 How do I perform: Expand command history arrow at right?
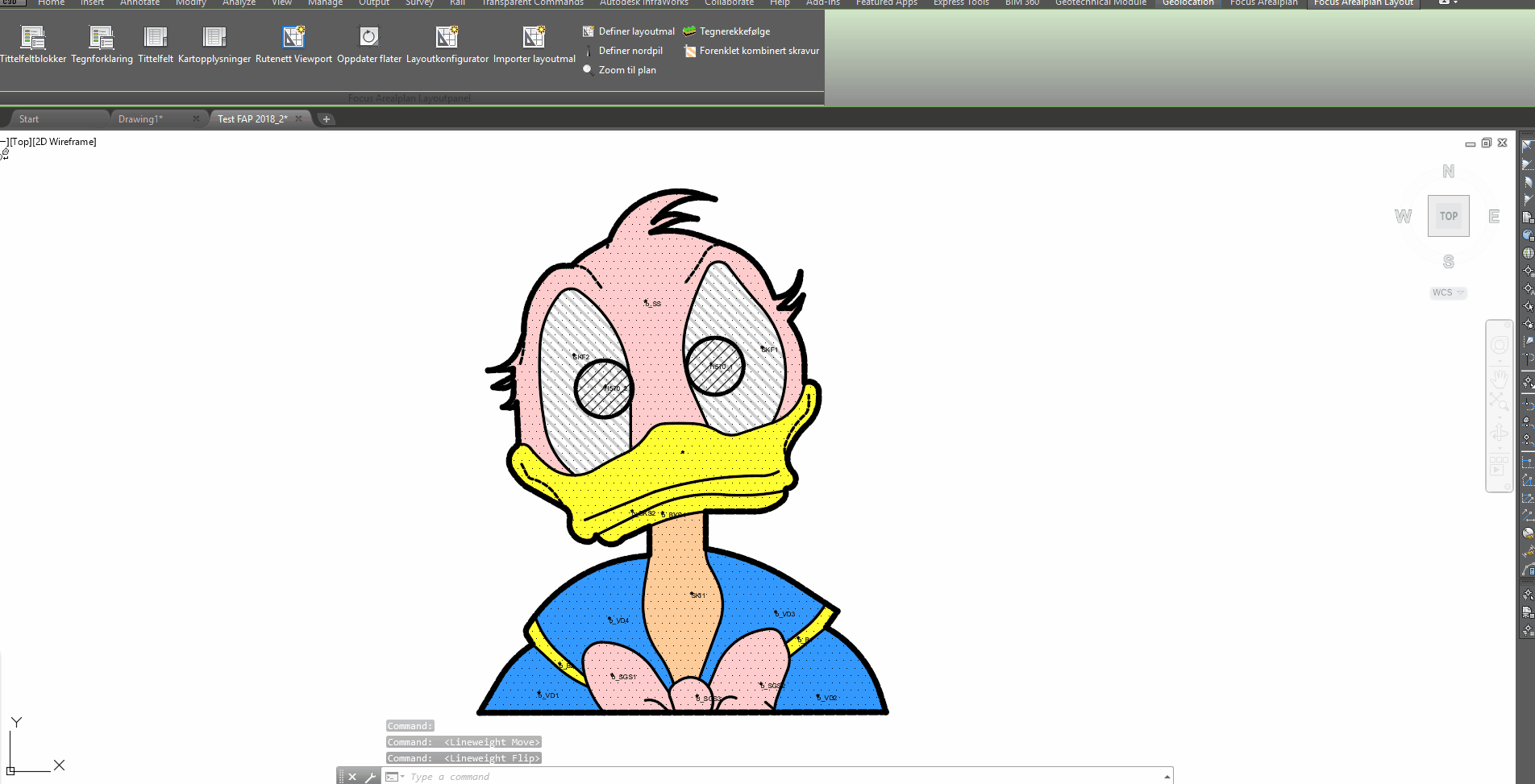click(x=1167, y=777)
